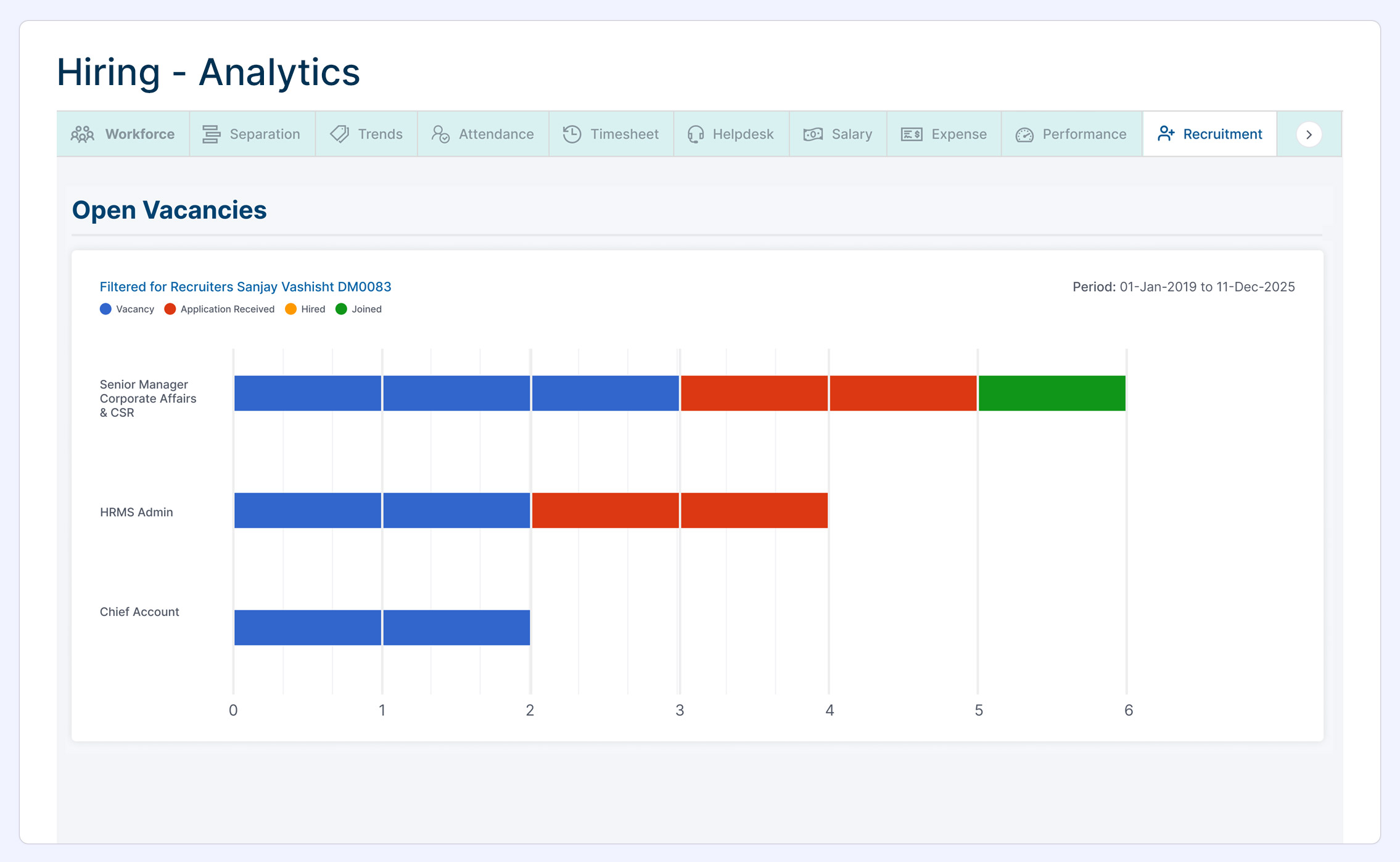Click the Salary banknote icon

(813, 134)
